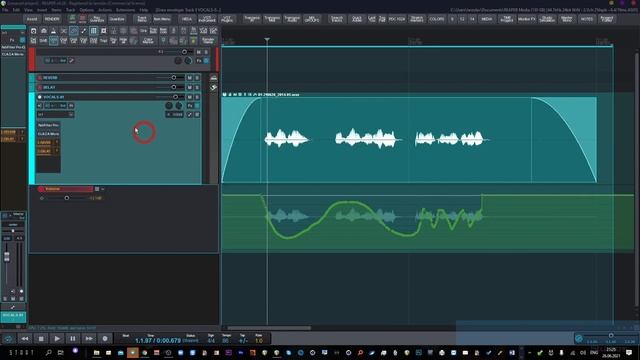Arm the Volume envelope lane
Image resolution: width=640 pixels, height=360 pixels.
point(41,189)
